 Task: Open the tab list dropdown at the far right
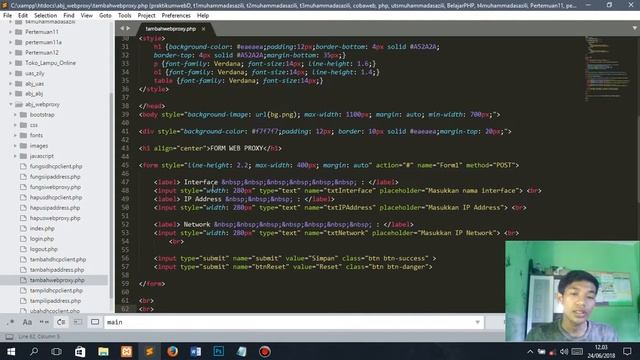click(x=634, y=28)
